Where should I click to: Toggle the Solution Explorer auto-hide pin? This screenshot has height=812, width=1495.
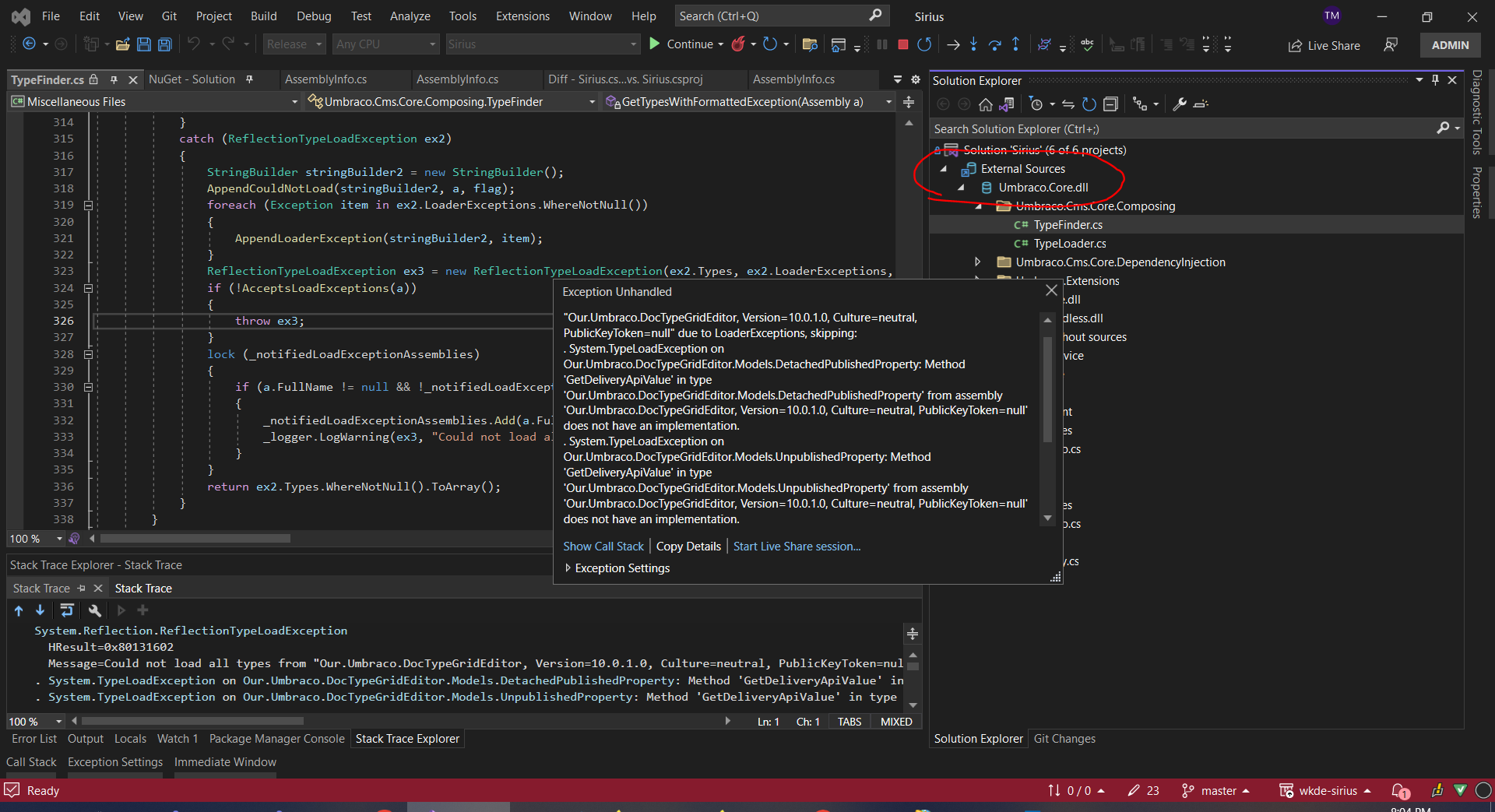(x=1435, y=80)
